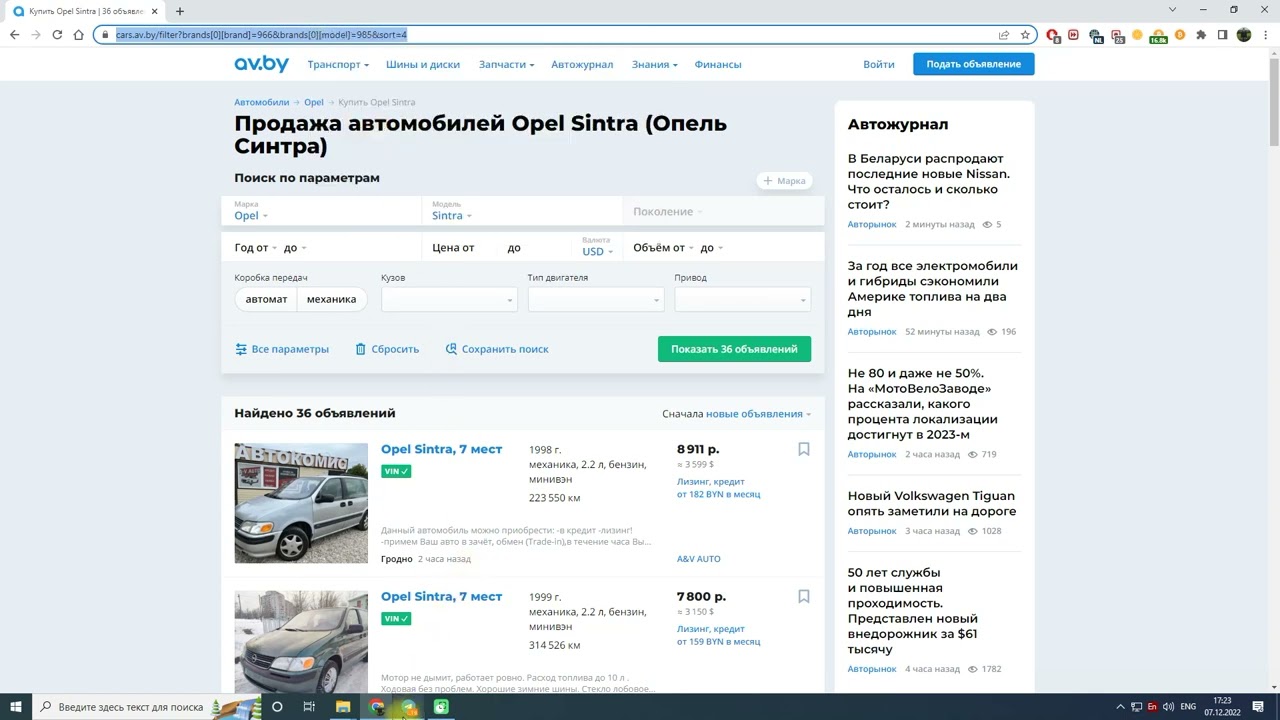Share this page from the address bar
This screenshot has width=1280, height=720.
pyautogui.click(x=1004, y=35)
